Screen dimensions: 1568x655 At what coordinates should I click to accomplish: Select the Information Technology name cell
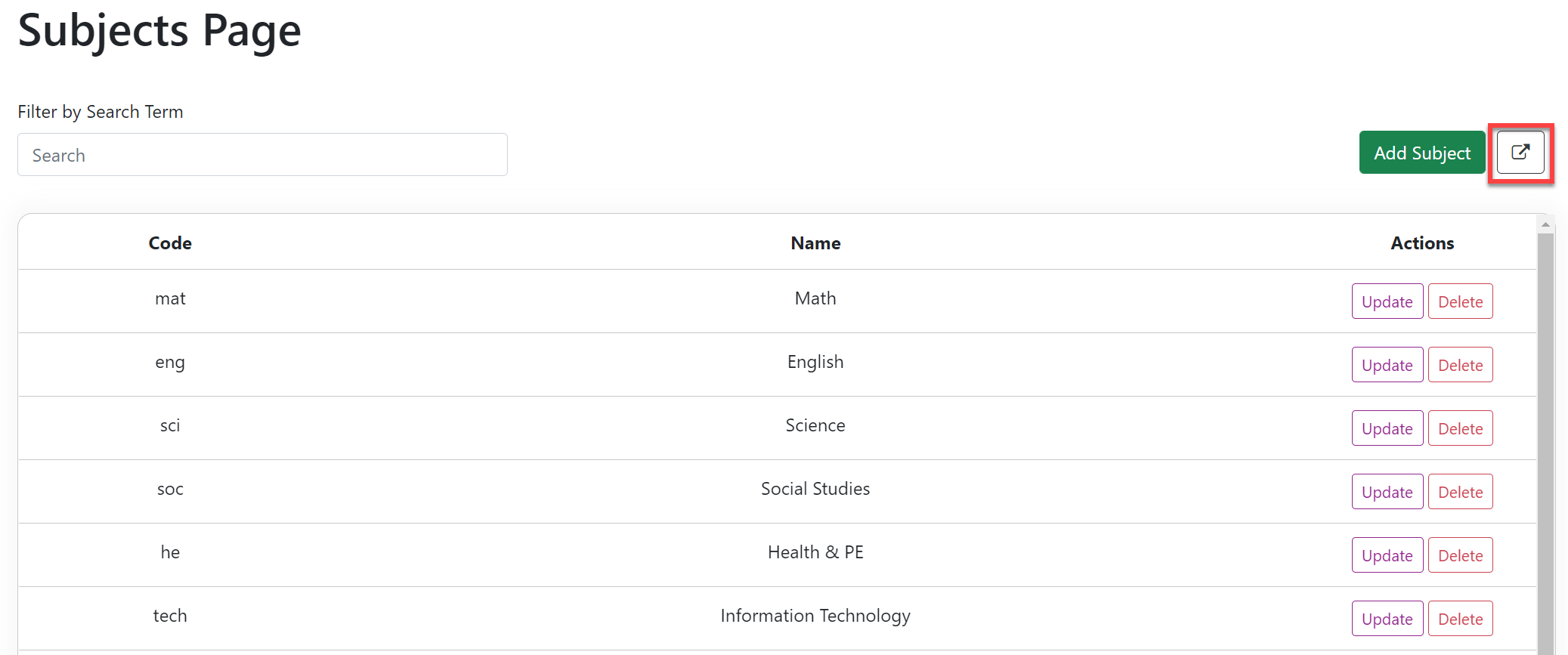point(815,616)
